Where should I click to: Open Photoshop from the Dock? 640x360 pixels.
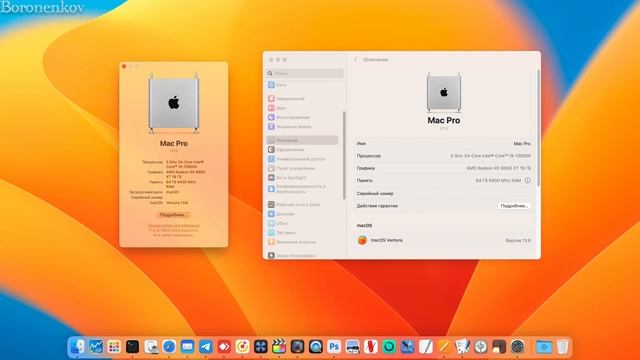334,347
